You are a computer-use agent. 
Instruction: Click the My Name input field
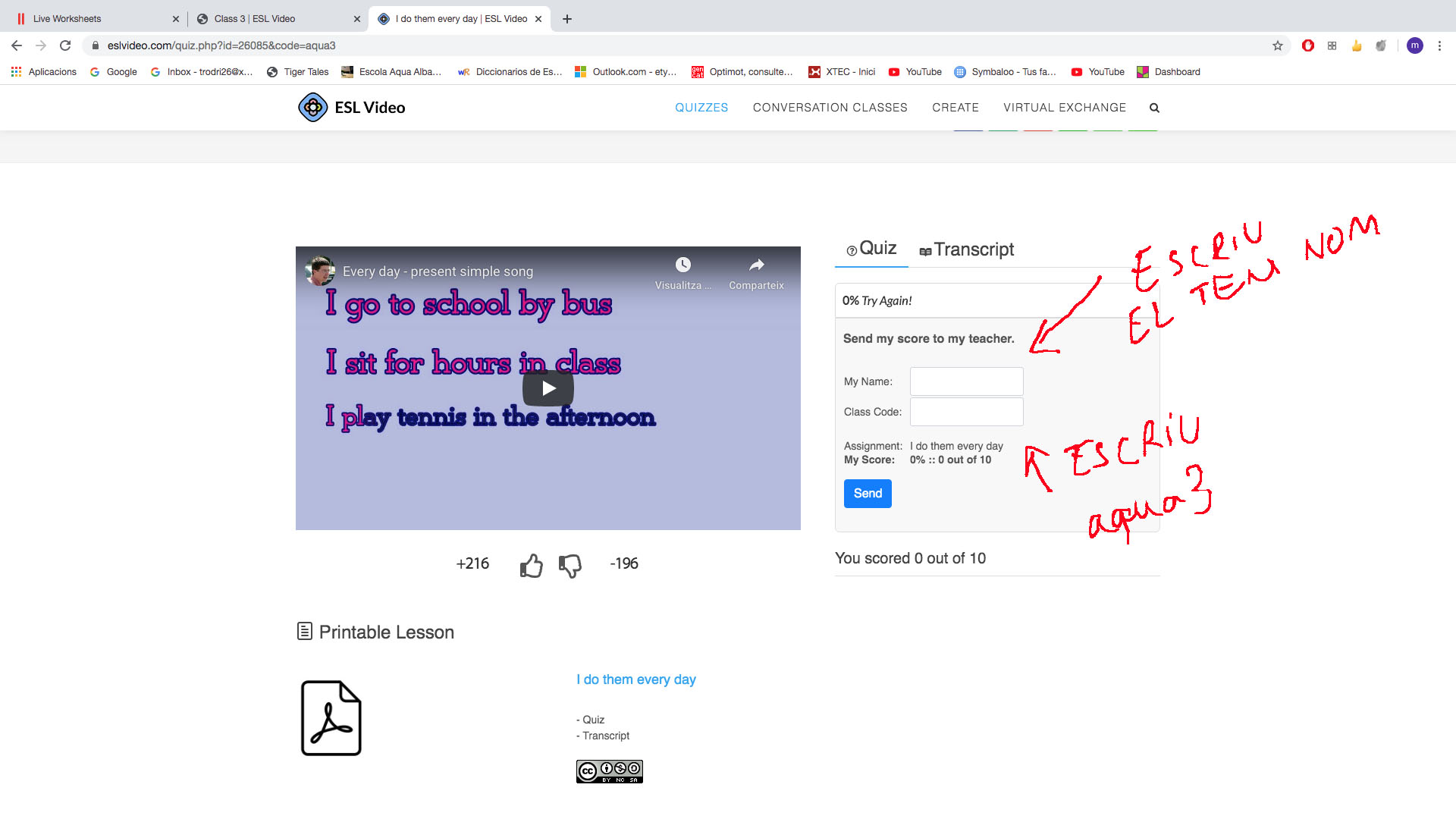click(966, 381)
